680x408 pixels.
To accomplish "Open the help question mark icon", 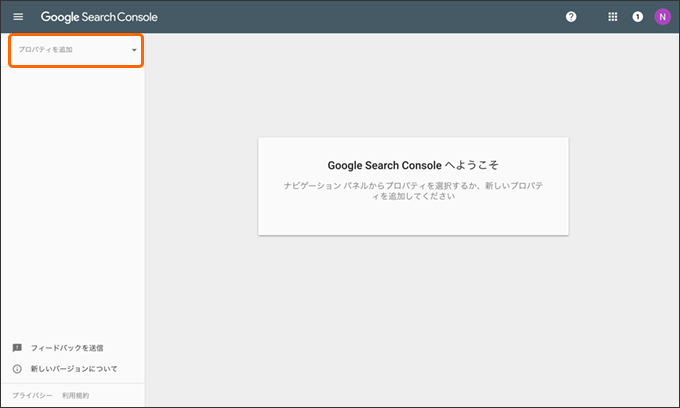I will [x=571, y=16].
